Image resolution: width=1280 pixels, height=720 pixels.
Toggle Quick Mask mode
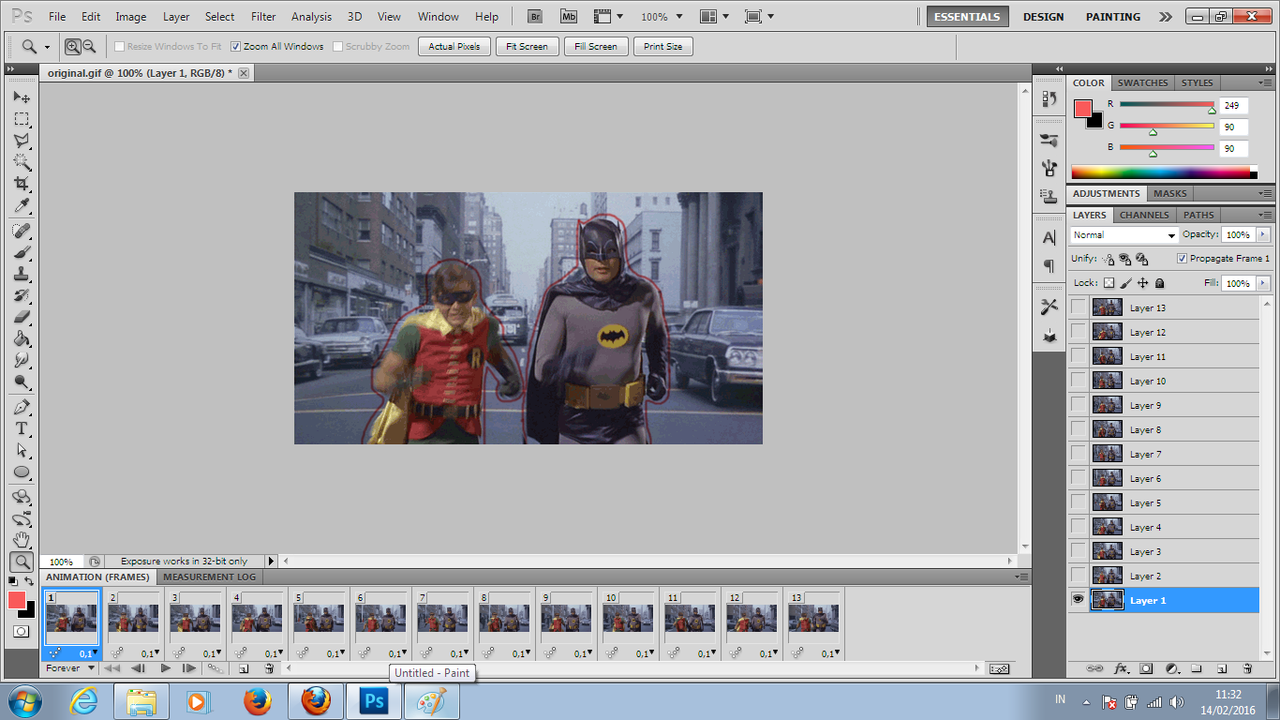21,631
